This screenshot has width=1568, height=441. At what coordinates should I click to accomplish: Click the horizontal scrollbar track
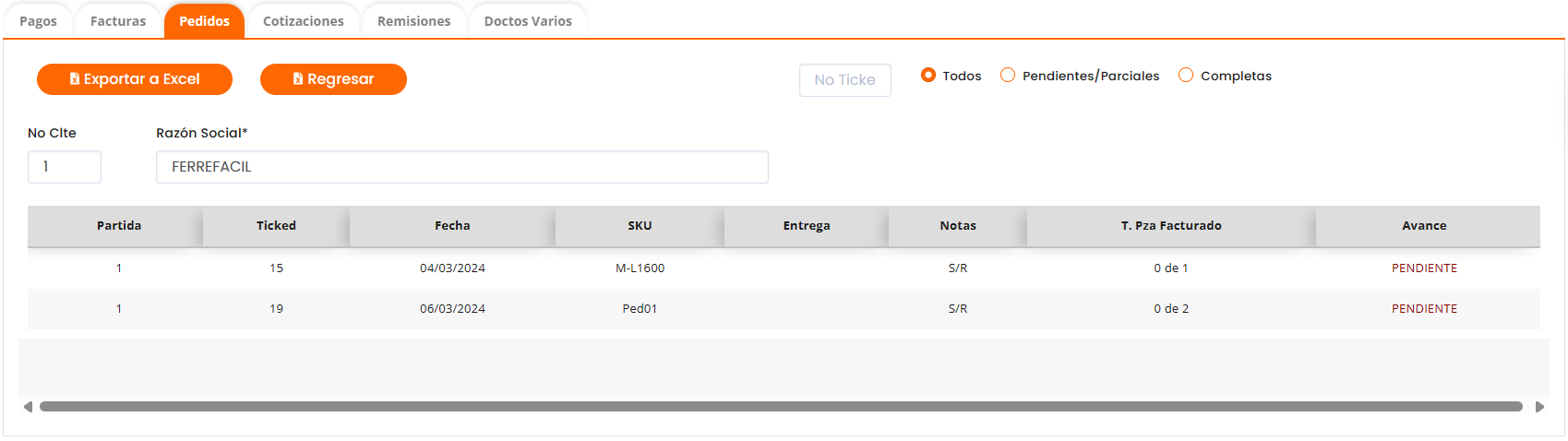781,407
